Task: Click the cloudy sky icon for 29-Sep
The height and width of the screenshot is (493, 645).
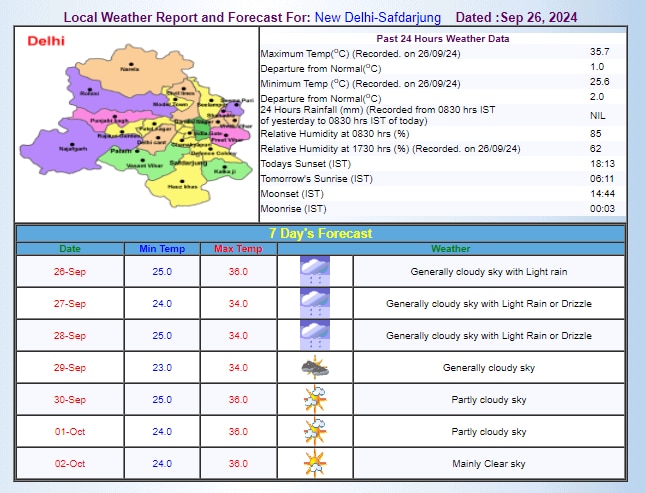Action: 316,367
